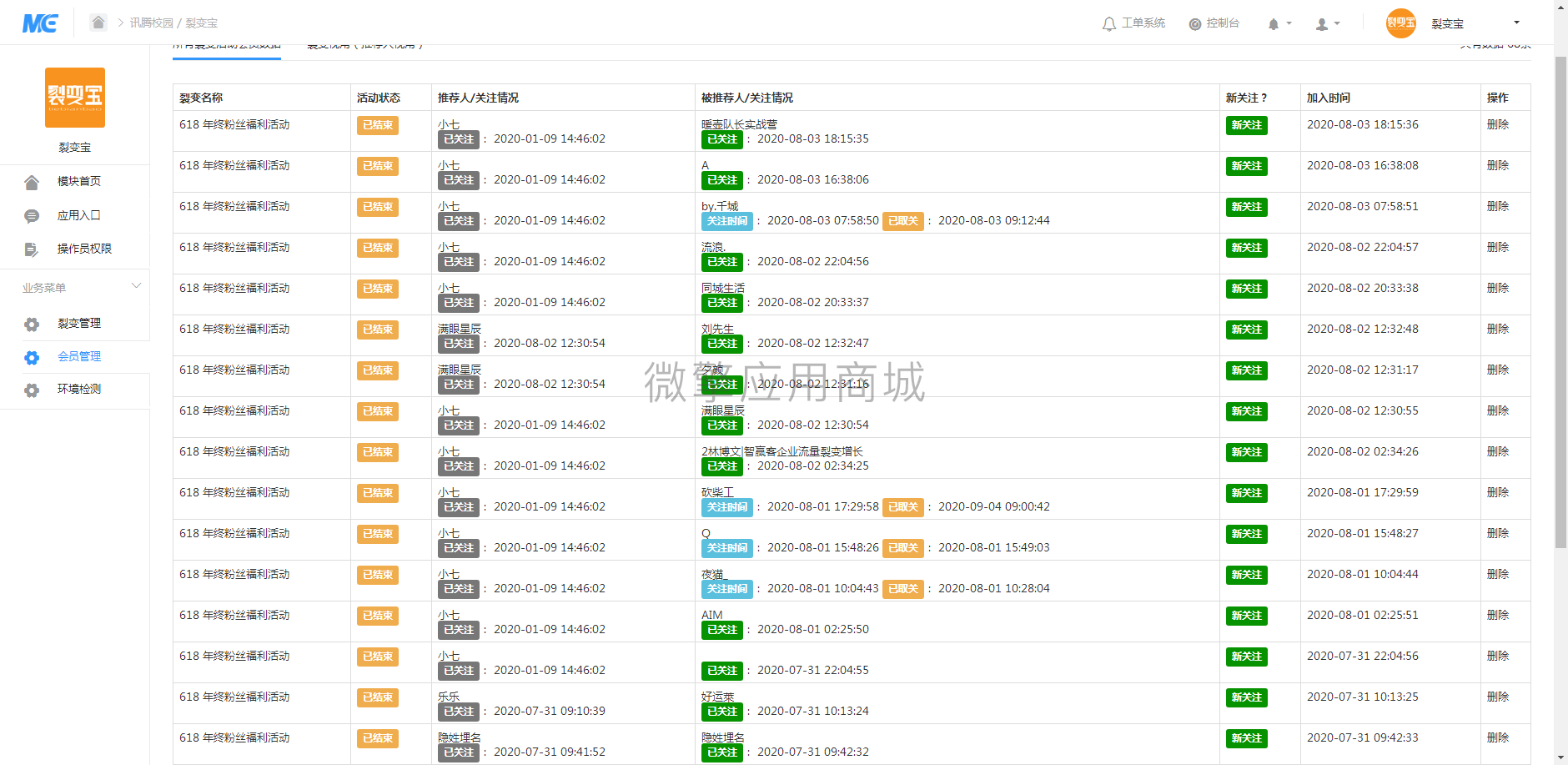Click referrer name 乐乐

pos(449,697)
